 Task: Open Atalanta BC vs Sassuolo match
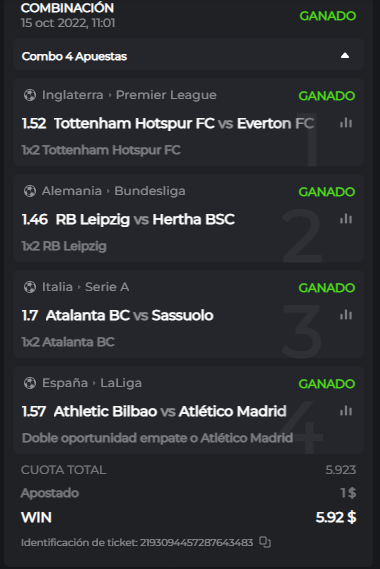[130, 315]
